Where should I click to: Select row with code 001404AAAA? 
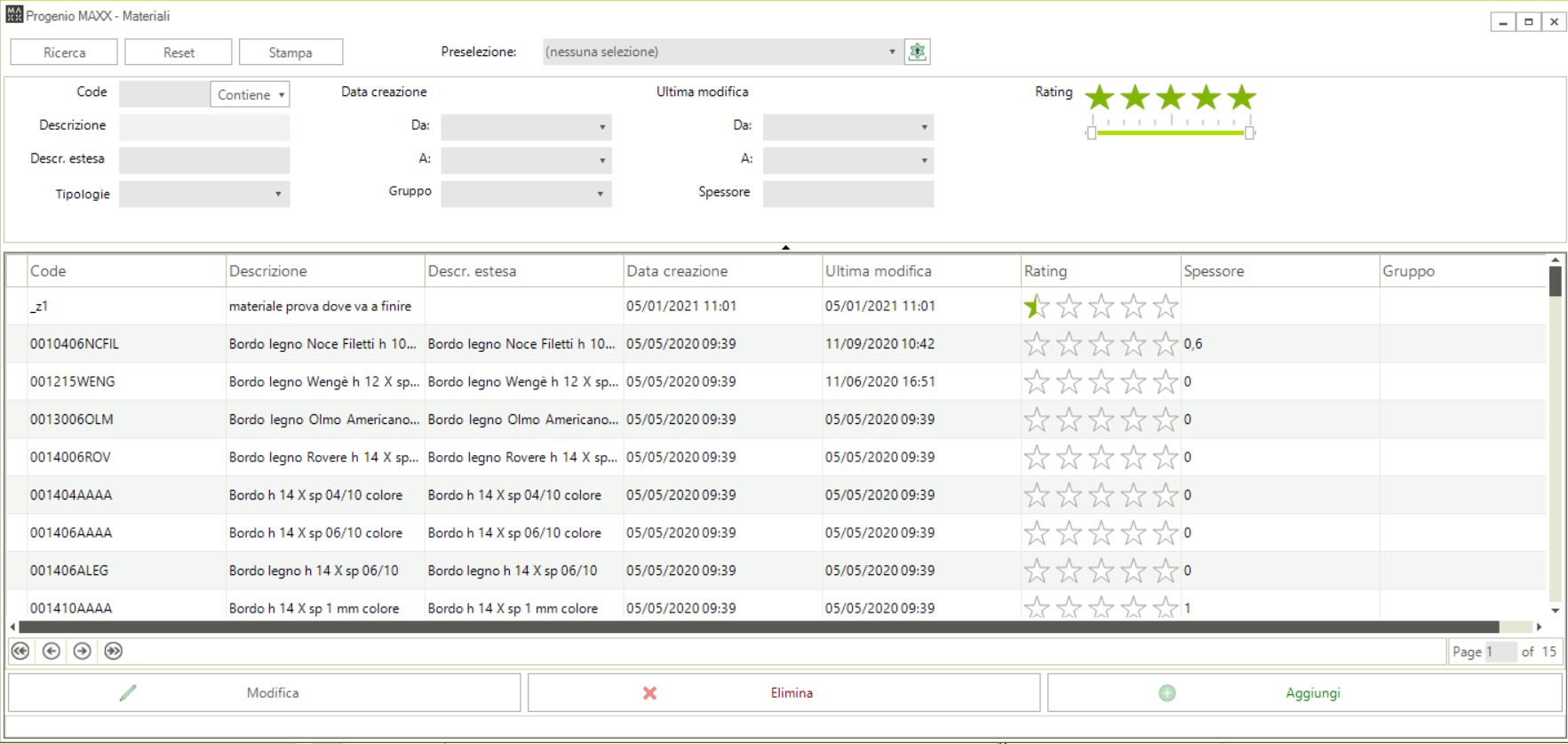776,495
